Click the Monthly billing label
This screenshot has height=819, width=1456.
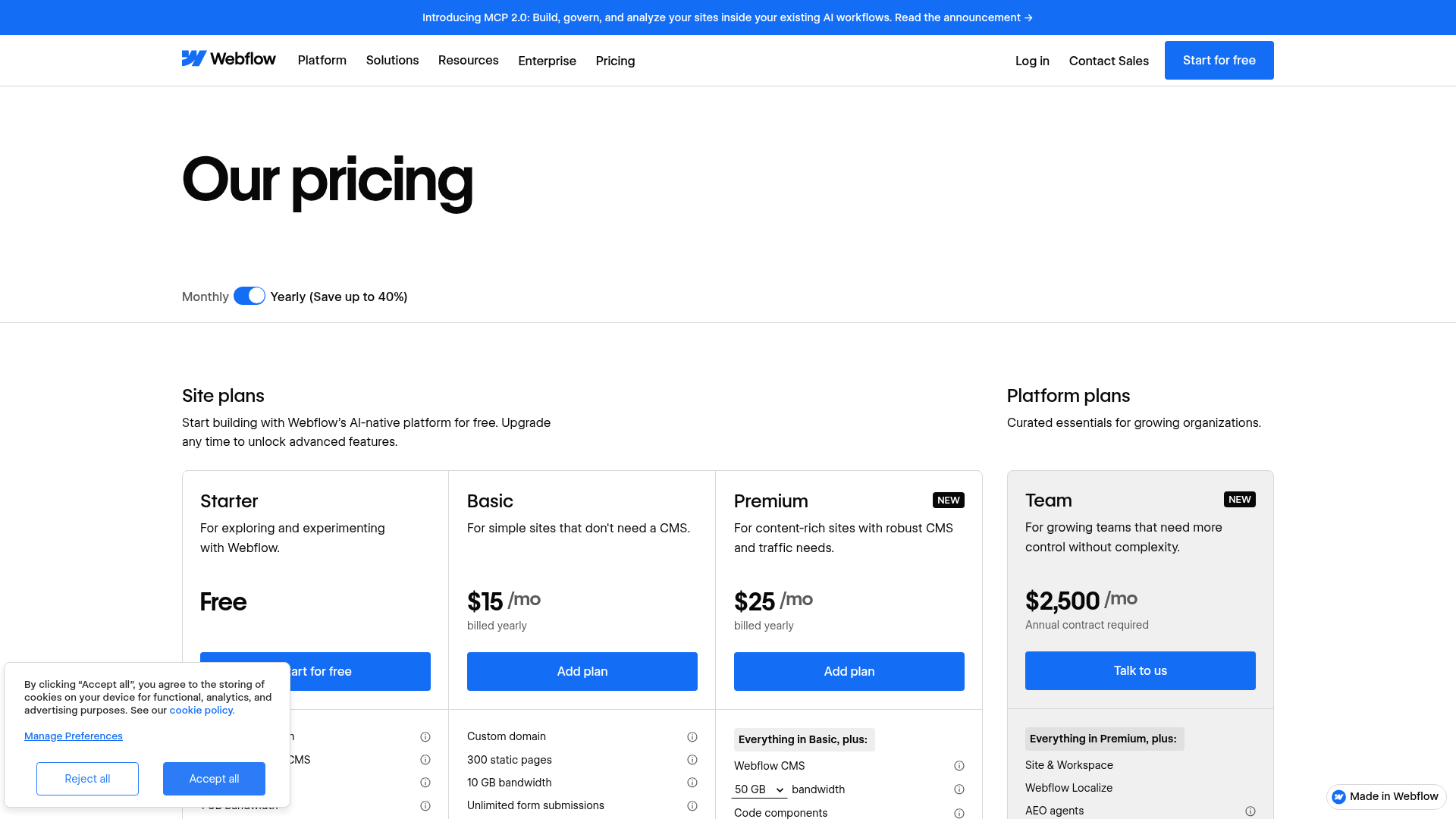[206, 297]
